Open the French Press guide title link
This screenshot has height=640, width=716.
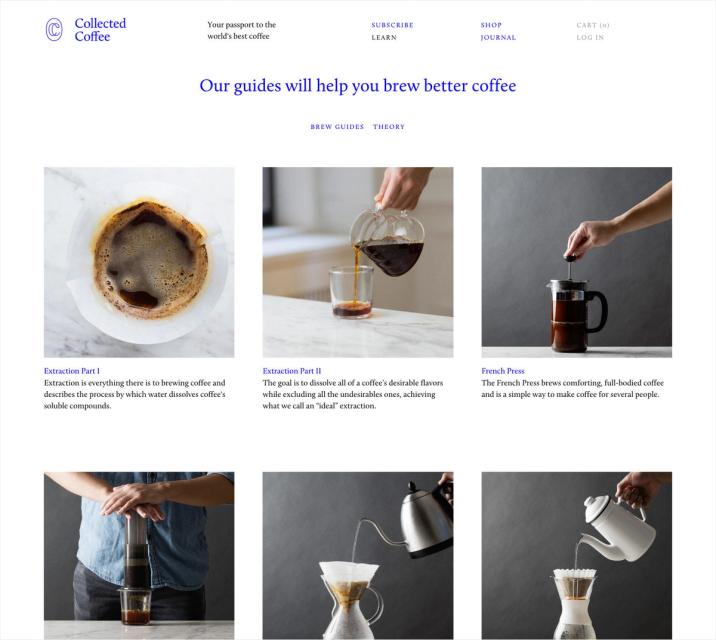click(x=503, y=371)
